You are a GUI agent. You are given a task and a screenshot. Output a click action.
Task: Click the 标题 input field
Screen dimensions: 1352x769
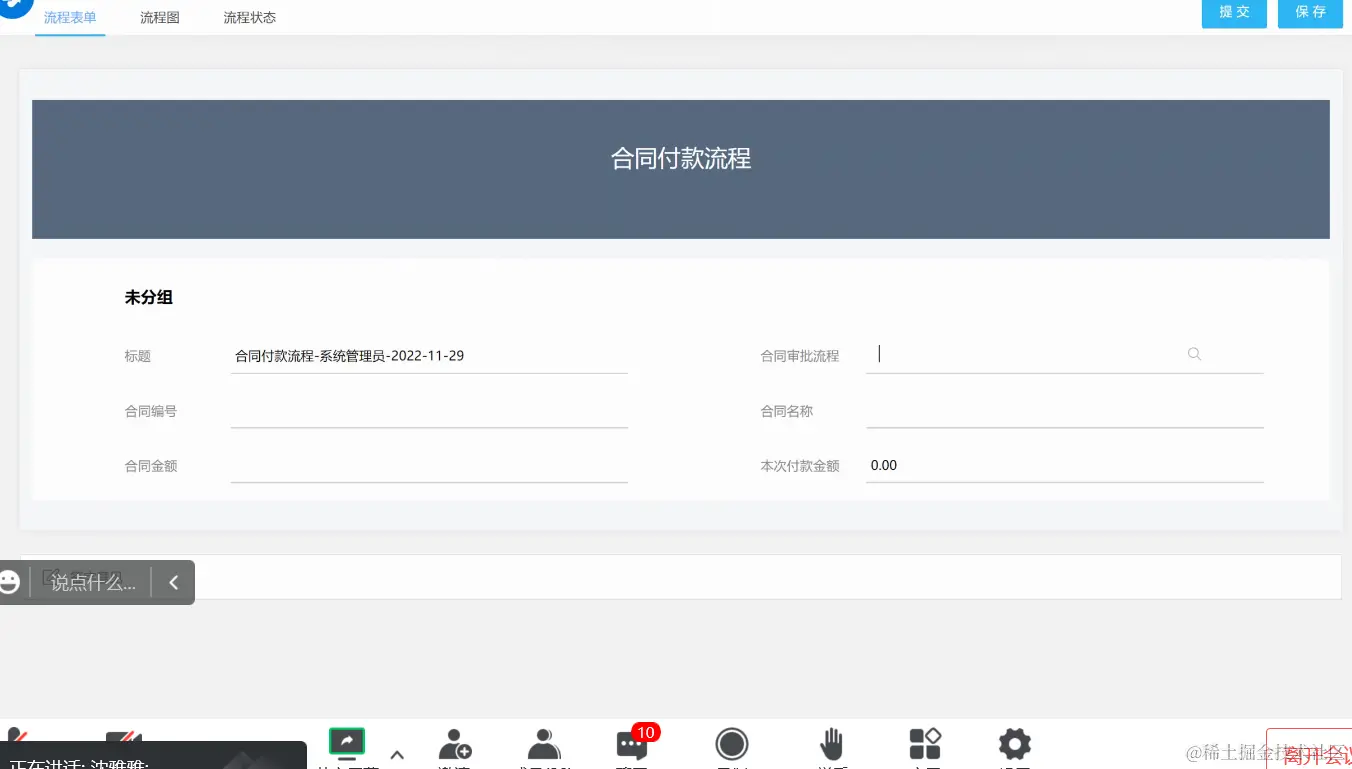click(x=429, y=356)
